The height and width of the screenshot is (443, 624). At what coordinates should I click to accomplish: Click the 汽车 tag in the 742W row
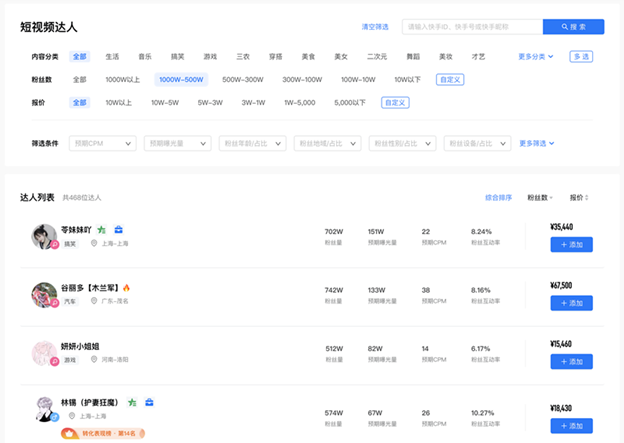pyautogui.click(x=70, y=301)
